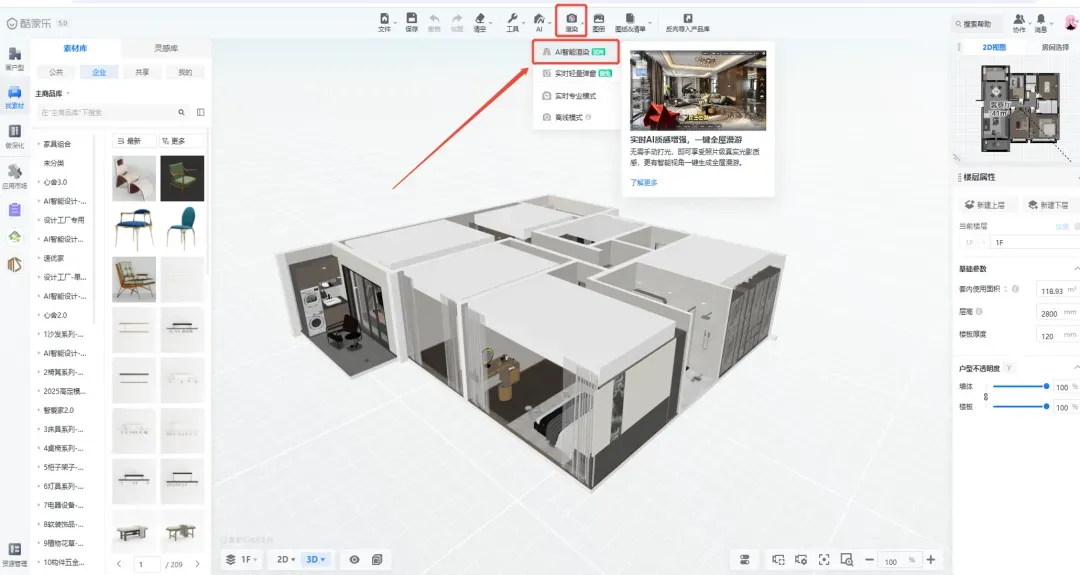Switch to 2D视图 tab in right panel
The image size is (1080, 575).
coord(993,47)
